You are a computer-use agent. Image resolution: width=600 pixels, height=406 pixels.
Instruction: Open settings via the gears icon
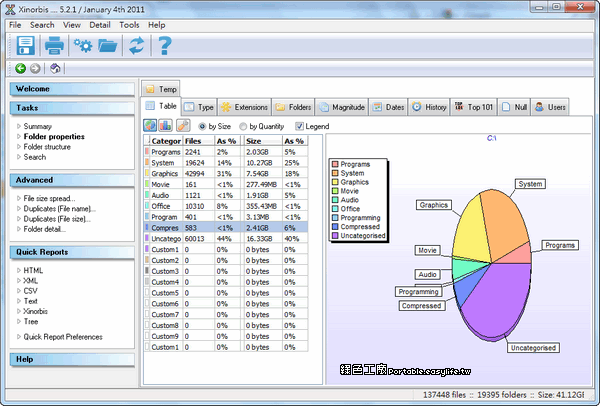coord(83,46)
